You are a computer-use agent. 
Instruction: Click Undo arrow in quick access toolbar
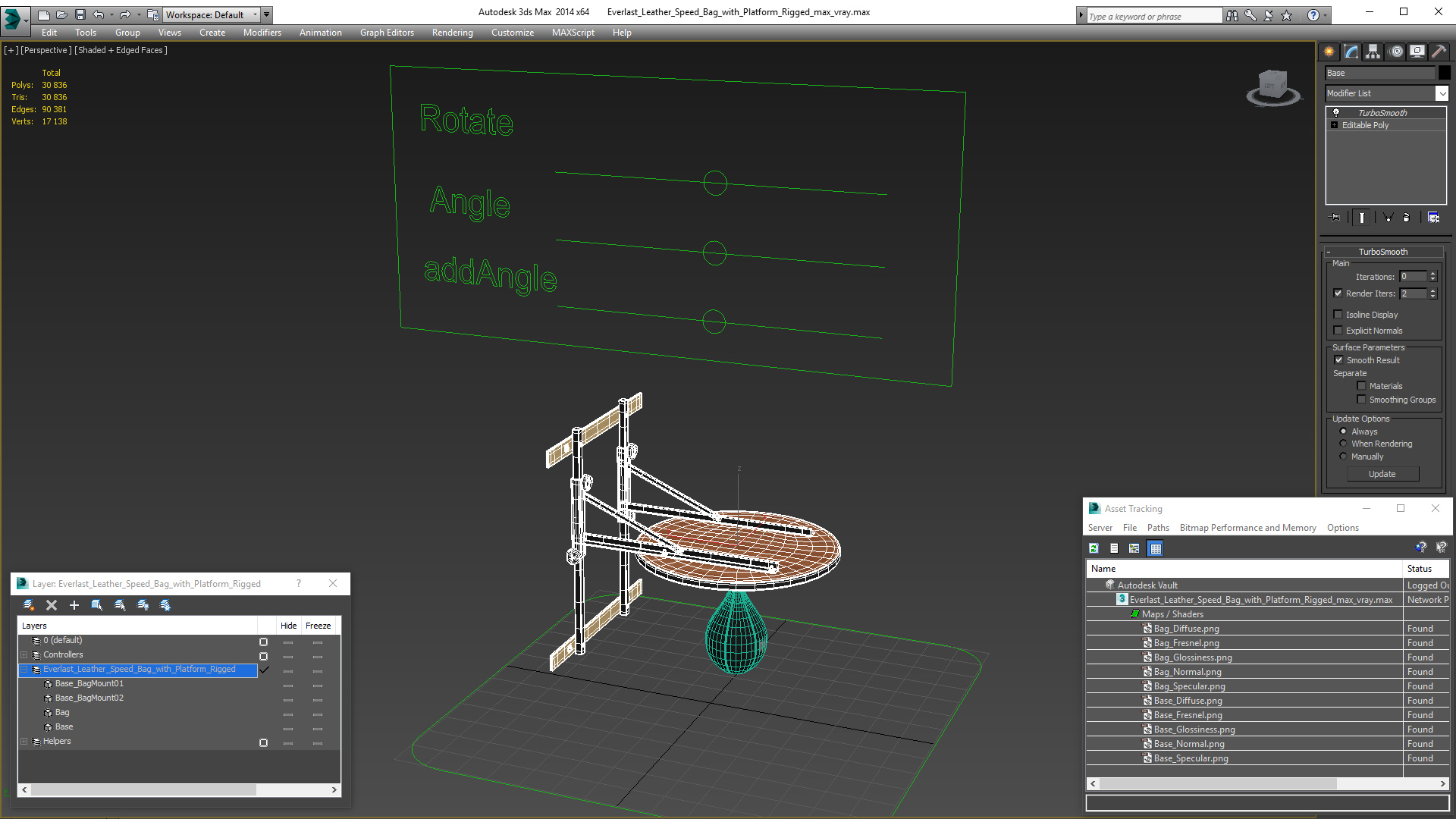(99, 14)
